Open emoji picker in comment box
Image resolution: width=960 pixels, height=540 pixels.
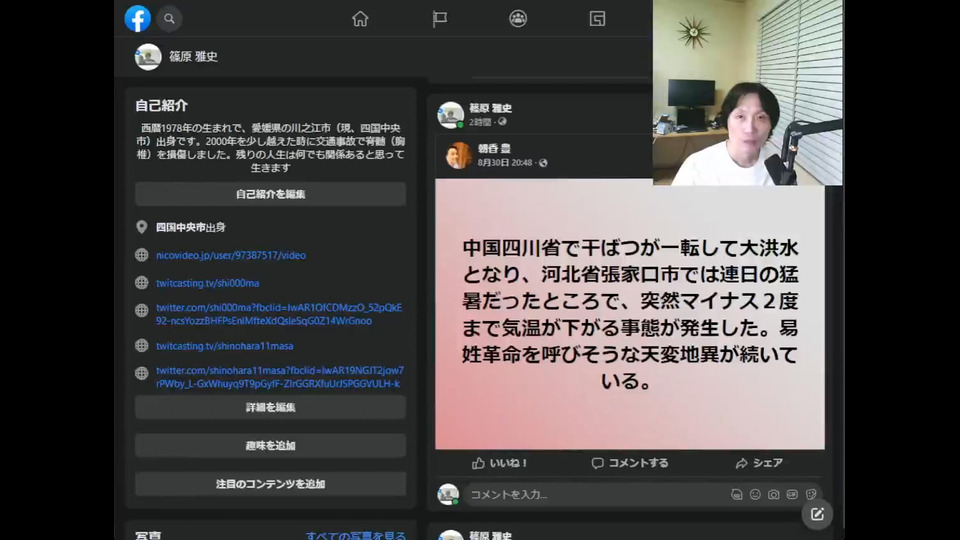click(x=755, y=494)
